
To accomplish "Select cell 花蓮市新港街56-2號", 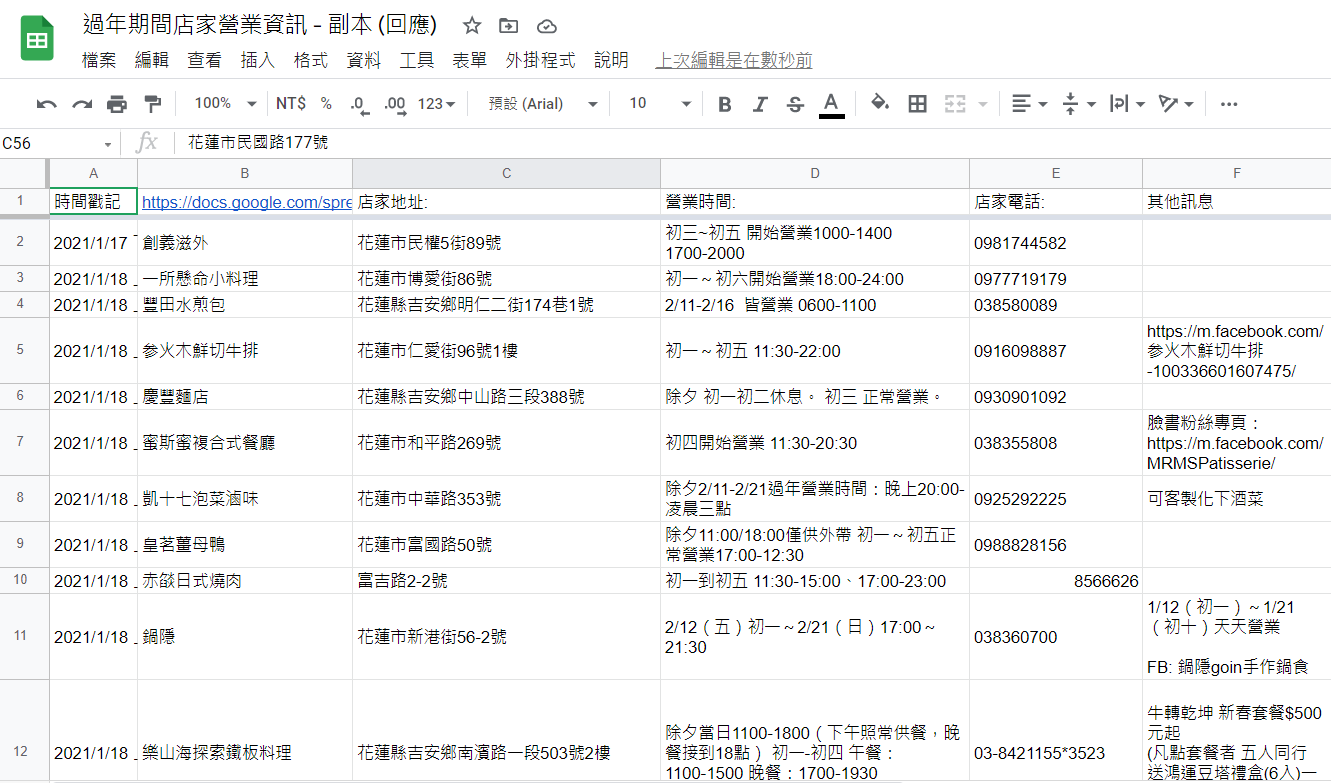I will tap(506, 637).
